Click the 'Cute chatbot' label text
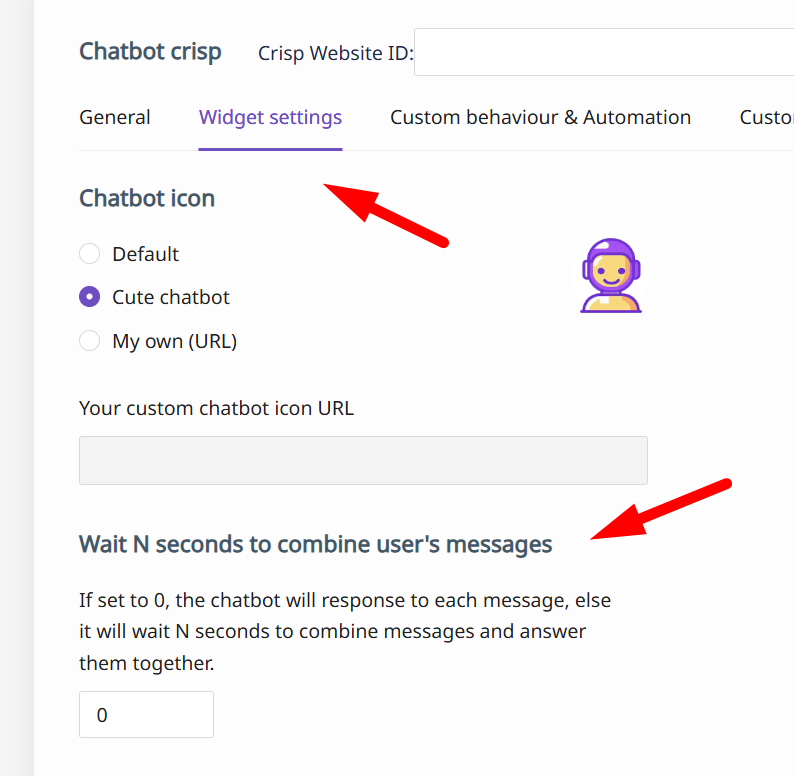The image size is (794, 776). [x=171, y=297]
